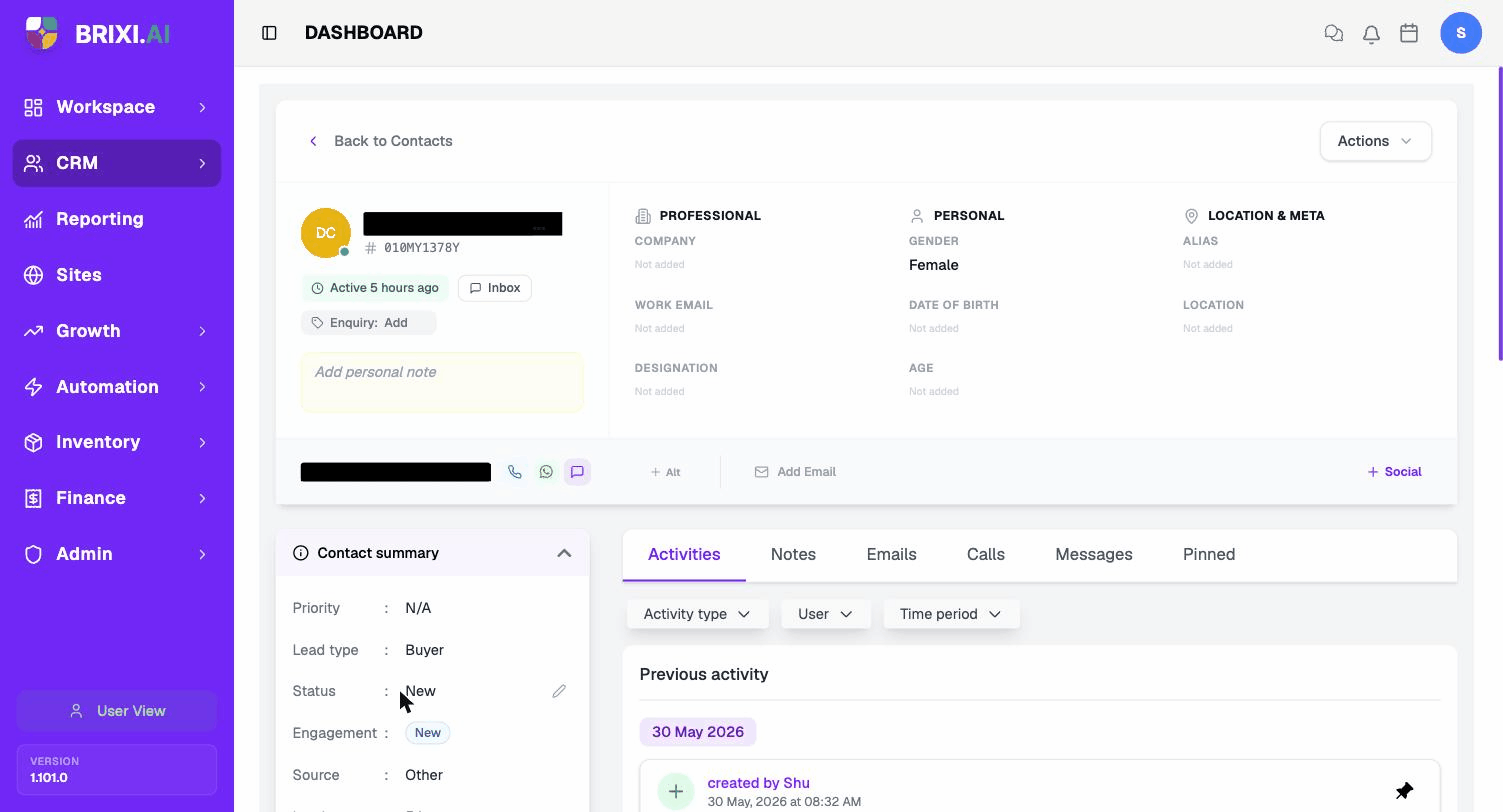
Task: Click the User View button
Action: (117, 711)
